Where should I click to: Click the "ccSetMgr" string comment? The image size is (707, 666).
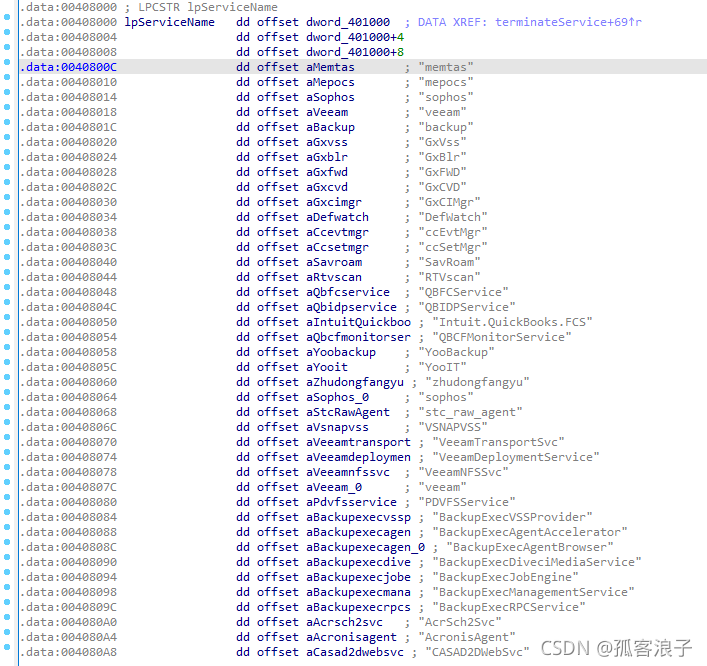(453, 247)
